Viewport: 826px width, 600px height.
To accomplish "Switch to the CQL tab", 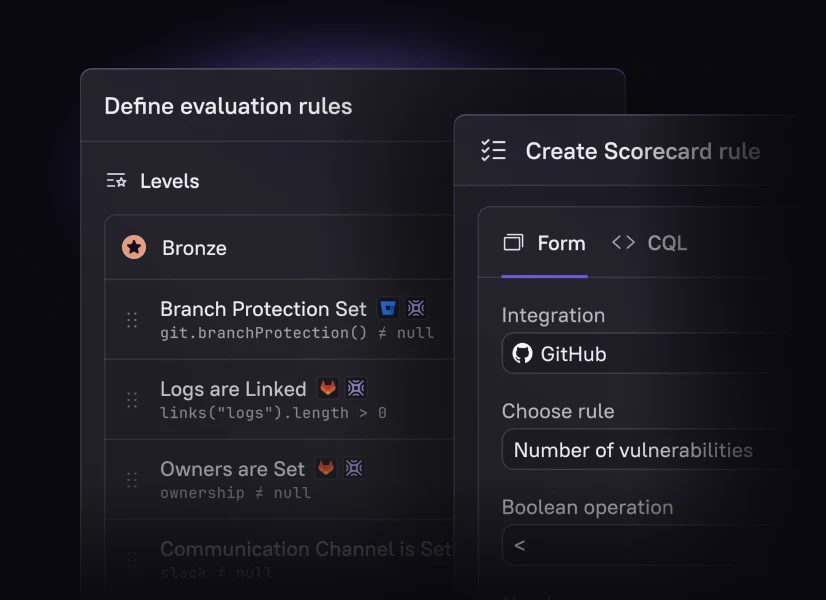I will (x=650, y=243).
